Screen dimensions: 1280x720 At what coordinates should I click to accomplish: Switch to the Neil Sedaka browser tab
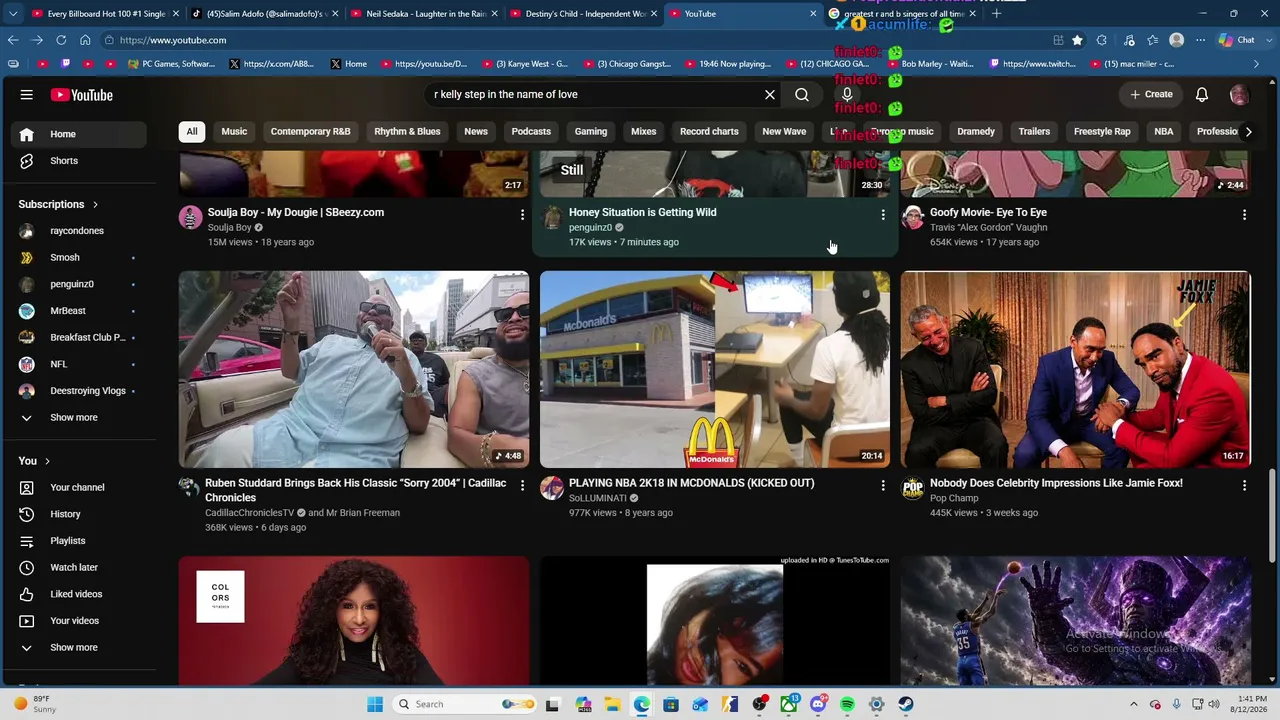coord(424,14)
